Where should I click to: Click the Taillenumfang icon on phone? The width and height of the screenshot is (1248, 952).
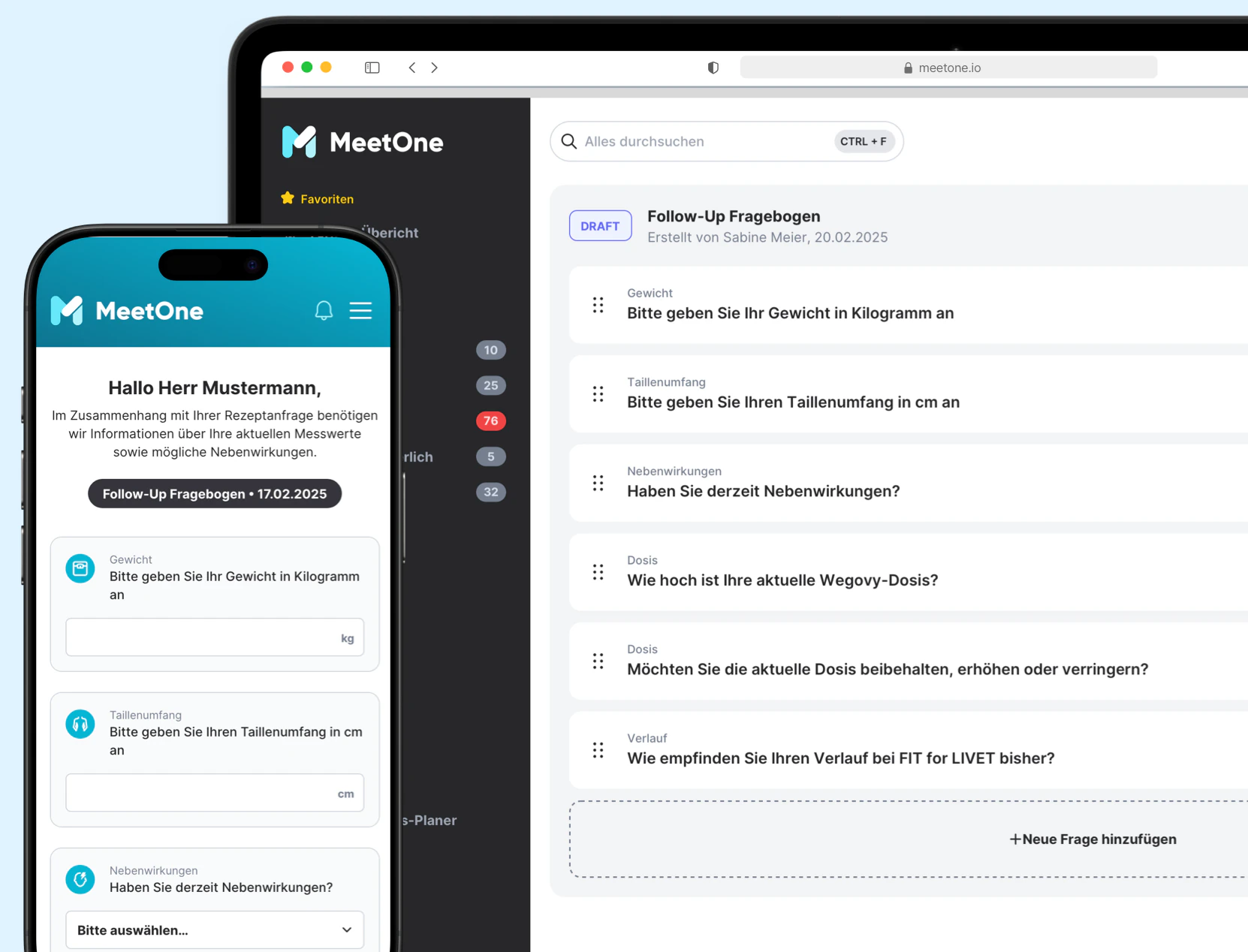(x=80, y=724)
